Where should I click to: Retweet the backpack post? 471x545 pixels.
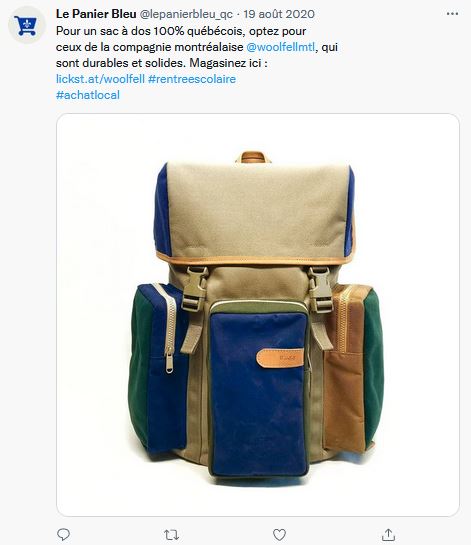click(171, 534)
